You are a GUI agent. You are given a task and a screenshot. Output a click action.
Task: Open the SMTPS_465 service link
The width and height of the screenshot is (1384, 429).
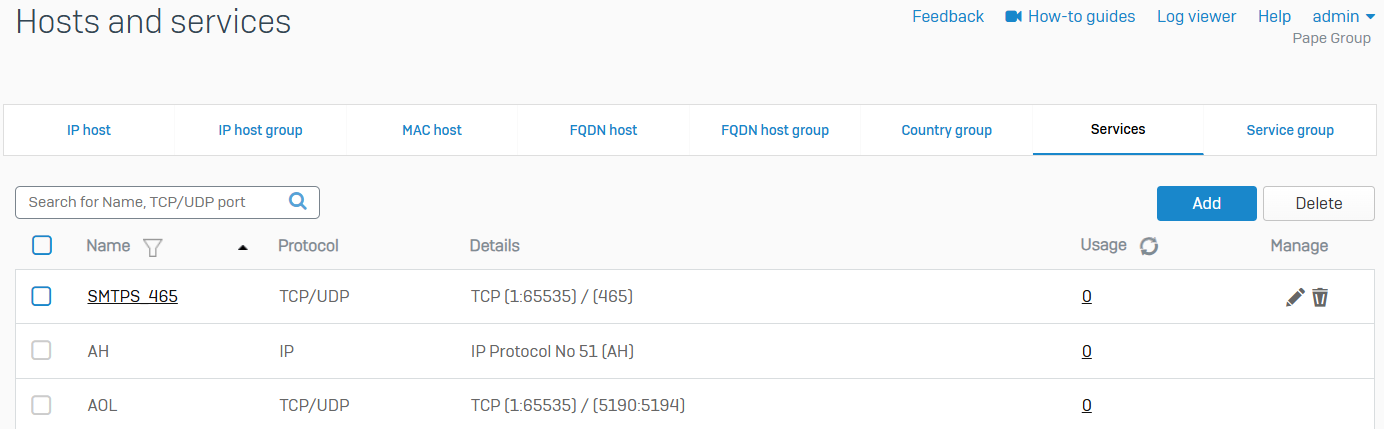pyautogui.click(x=132, y=297)
